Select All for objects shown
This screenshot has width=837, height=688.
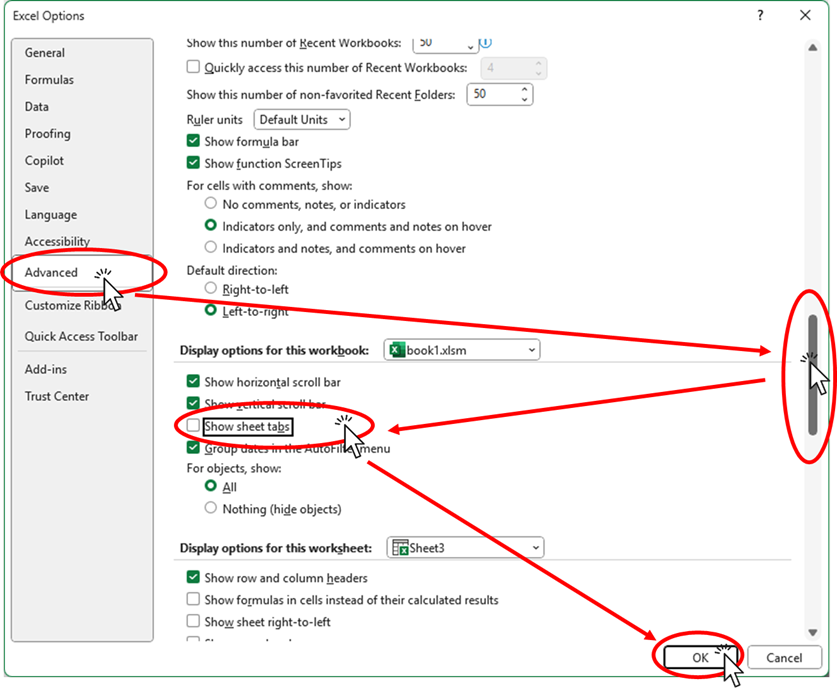coord(211,486)
